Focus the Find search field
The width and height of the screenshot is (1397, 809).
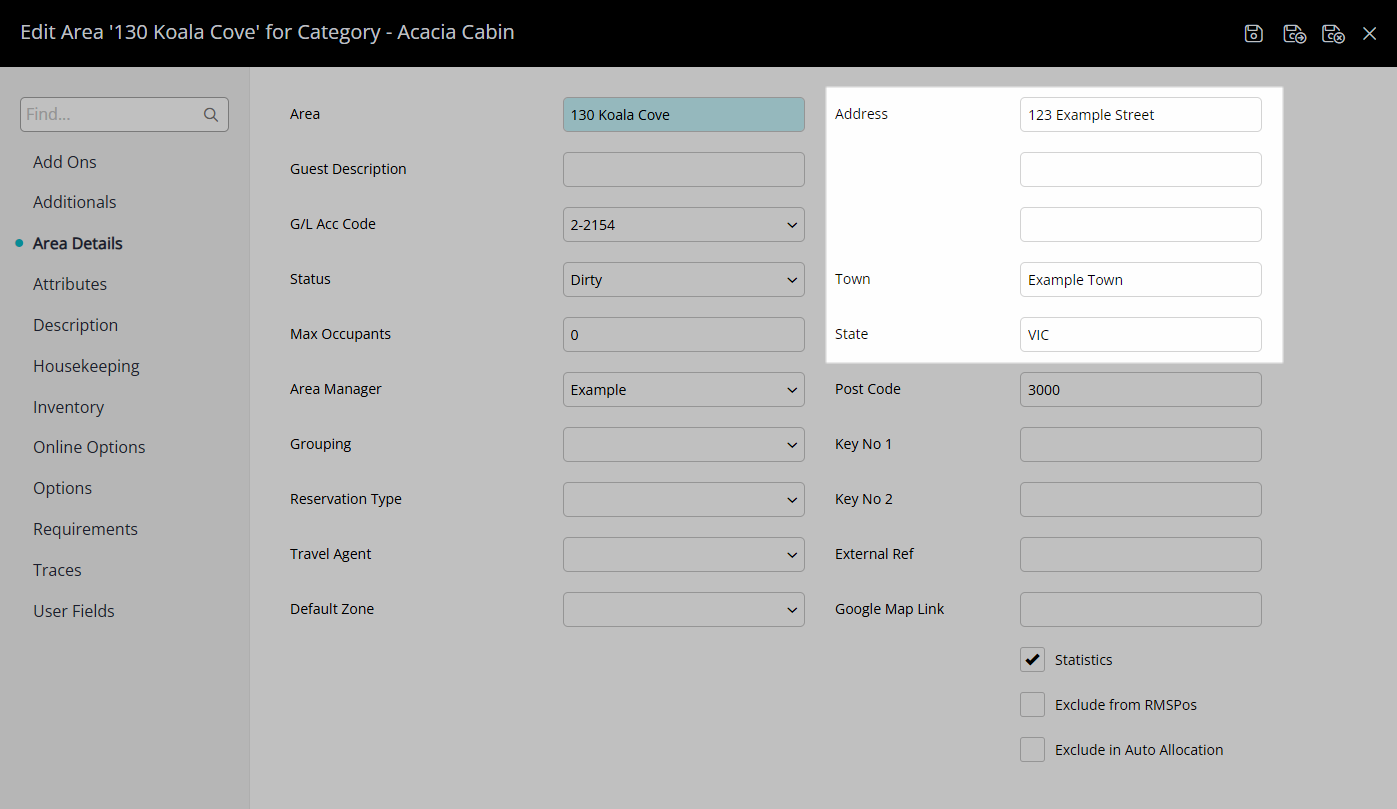[124, 115]
